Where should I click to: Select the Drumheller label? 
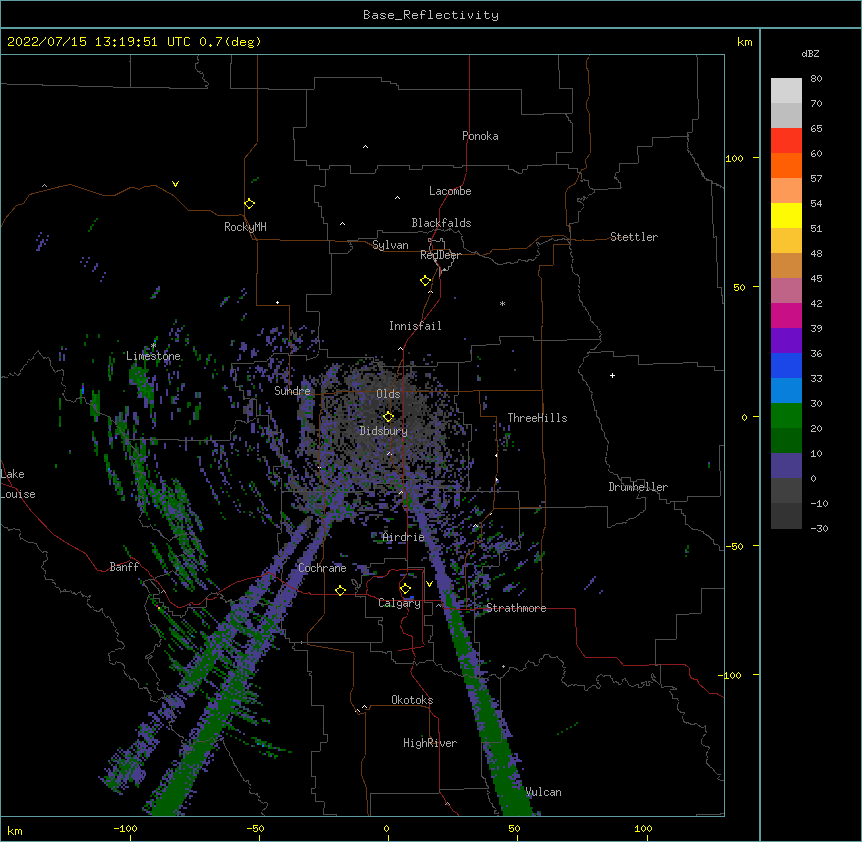(638, 487)
